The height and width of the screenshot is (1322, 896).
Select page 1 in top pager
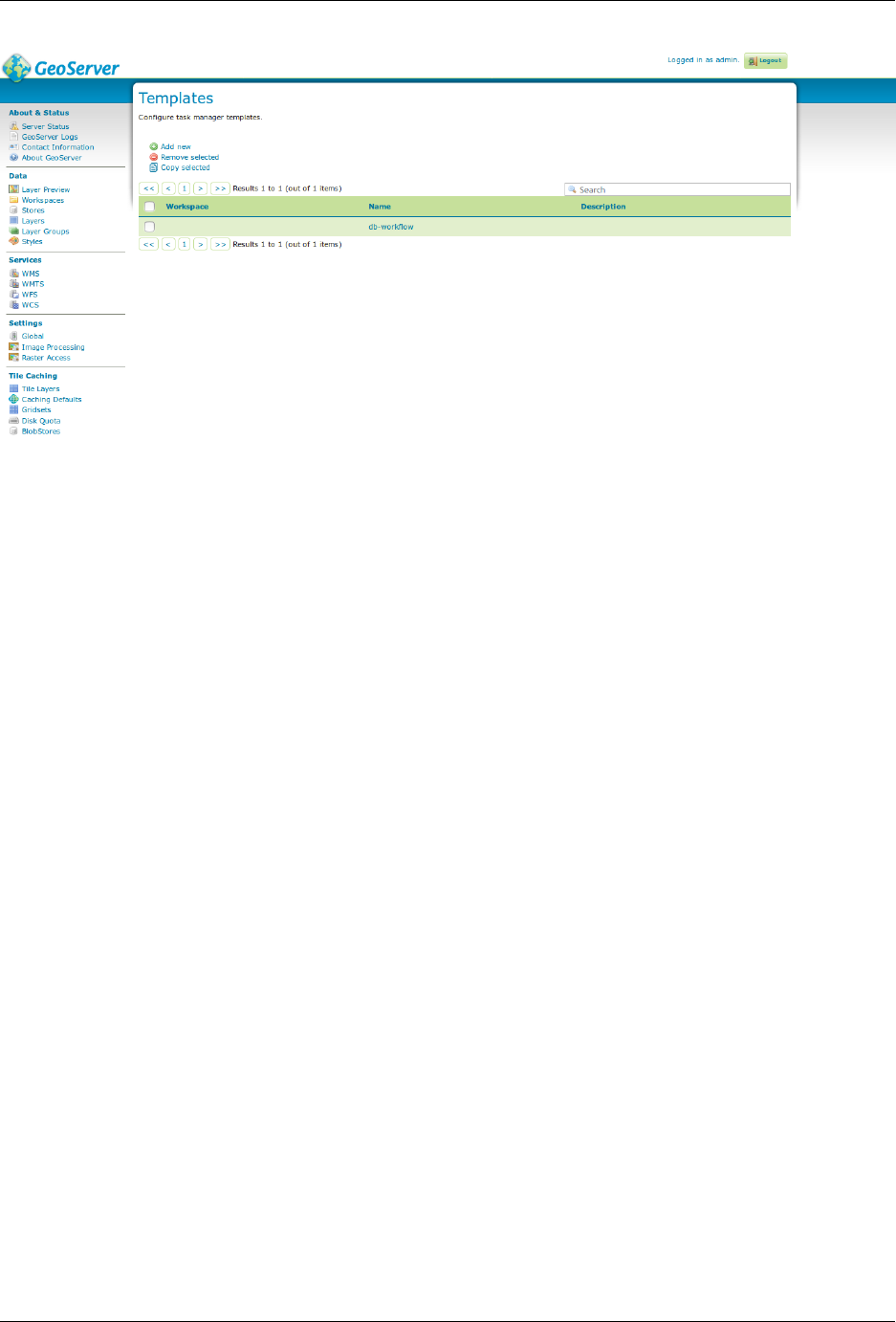pos(185,188)
